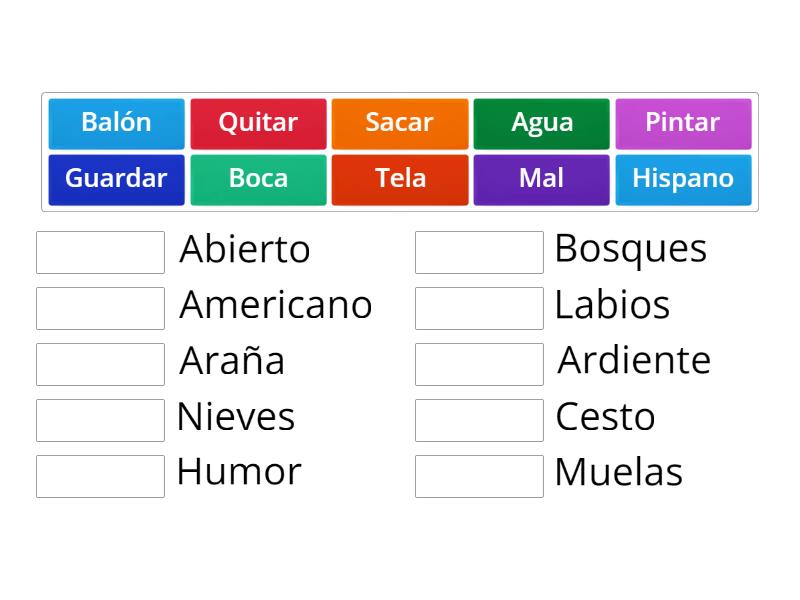The width and height of the screenshot is (800, 600).
Task: Select the Quitar word tile
Action: point(258,123)
